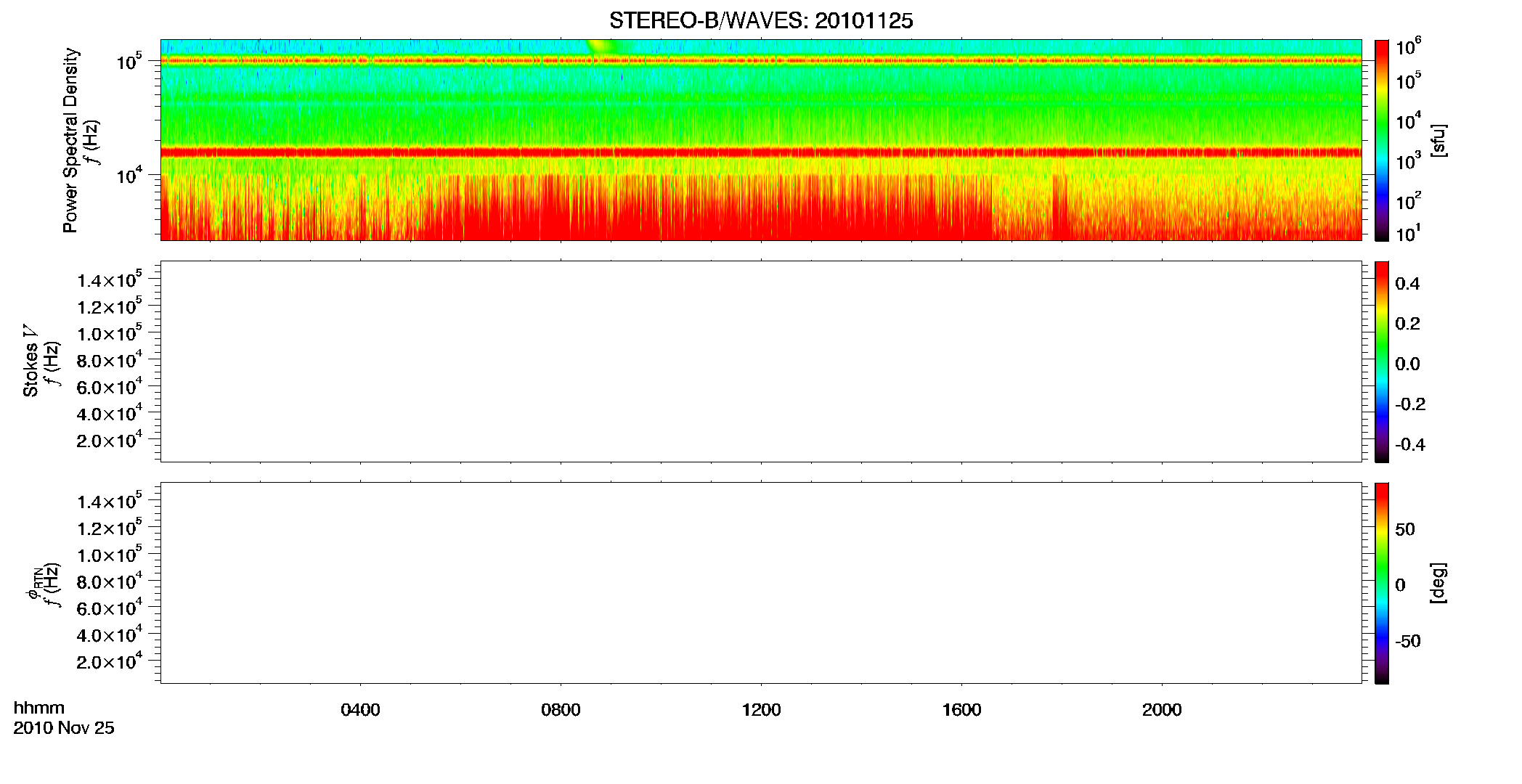
Task: Click the -50 tick on degrees color bar
Action: click(1408, 642)
